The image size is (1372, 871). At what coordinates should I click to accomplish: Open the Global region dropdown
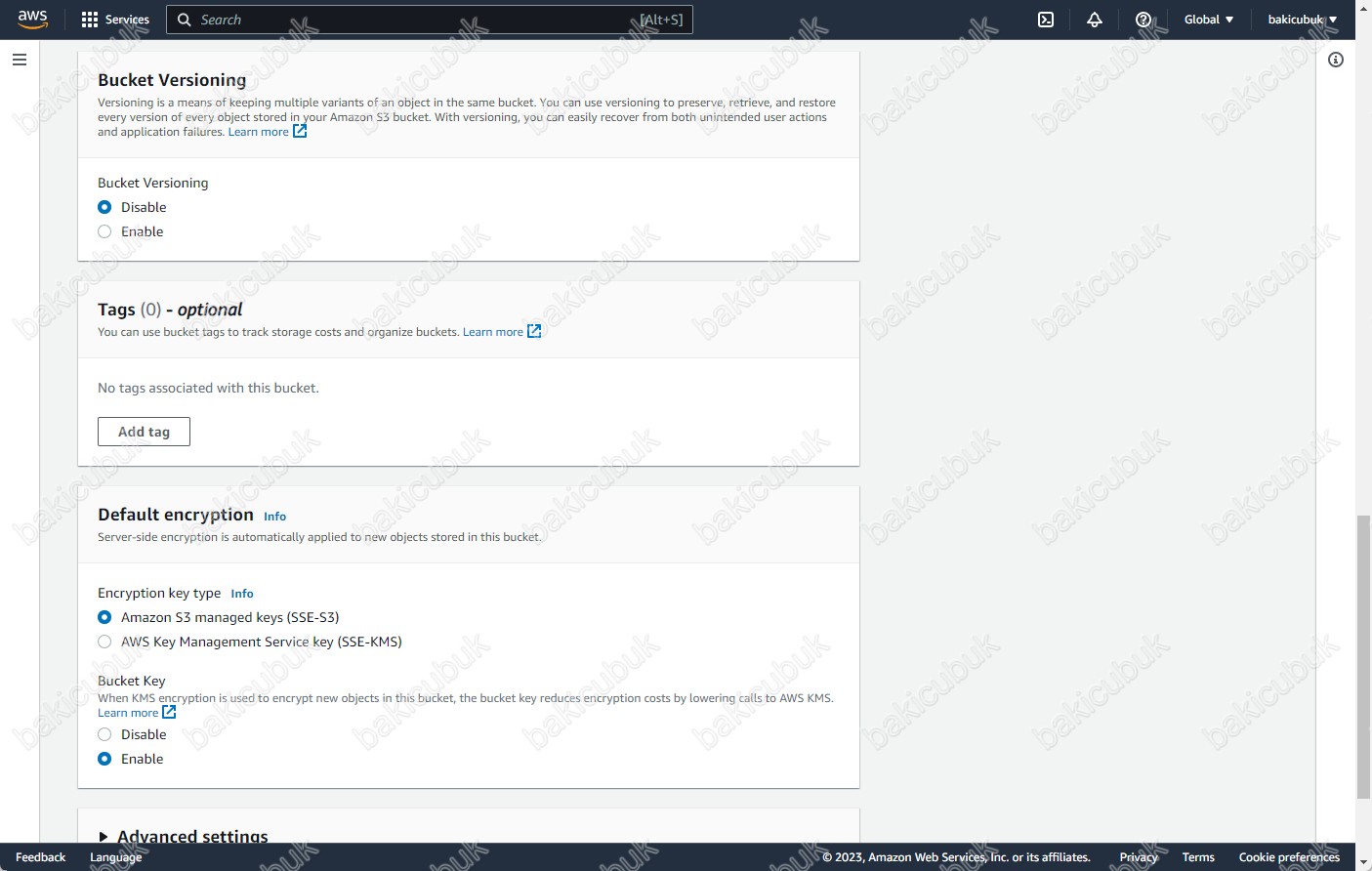pos(1209,20)
